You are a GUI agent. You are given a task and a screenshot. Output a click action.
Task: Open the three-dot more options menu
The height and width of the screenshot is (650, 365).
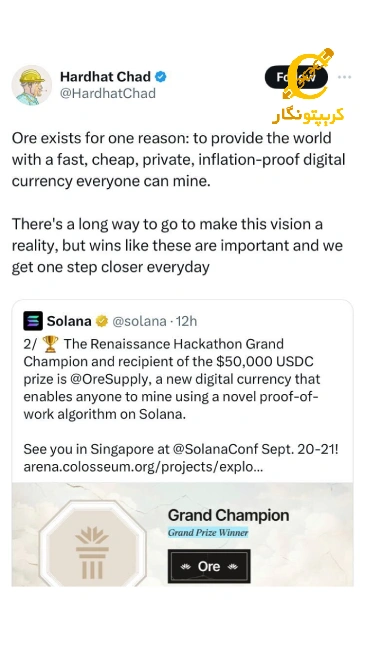pyautogui.click(x=344, y=77)
